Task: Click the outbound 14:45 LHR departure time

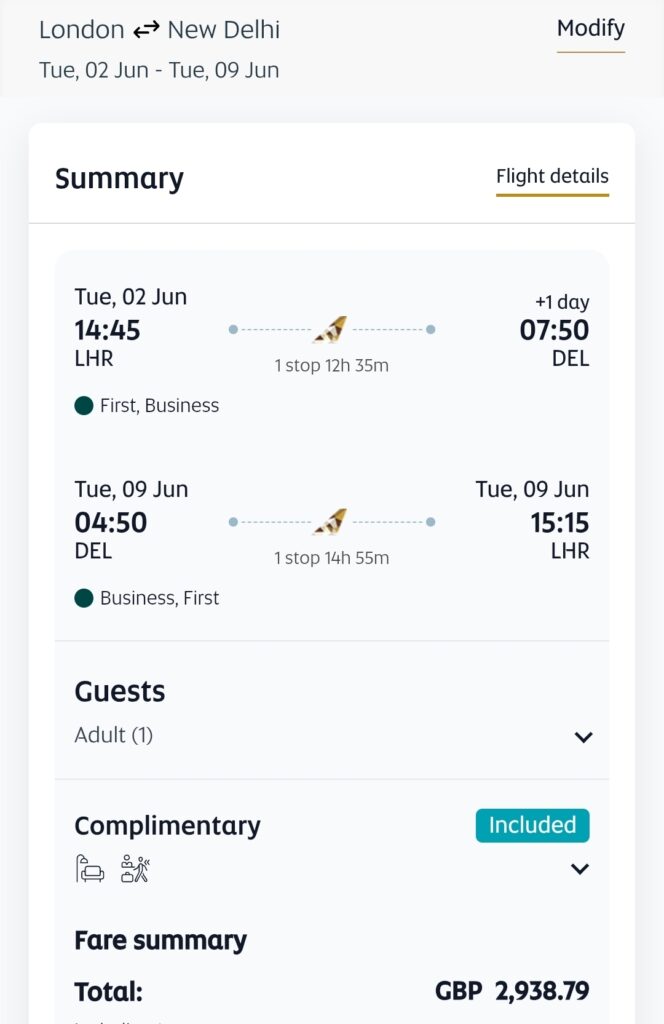Action: [x=107, y=330]
